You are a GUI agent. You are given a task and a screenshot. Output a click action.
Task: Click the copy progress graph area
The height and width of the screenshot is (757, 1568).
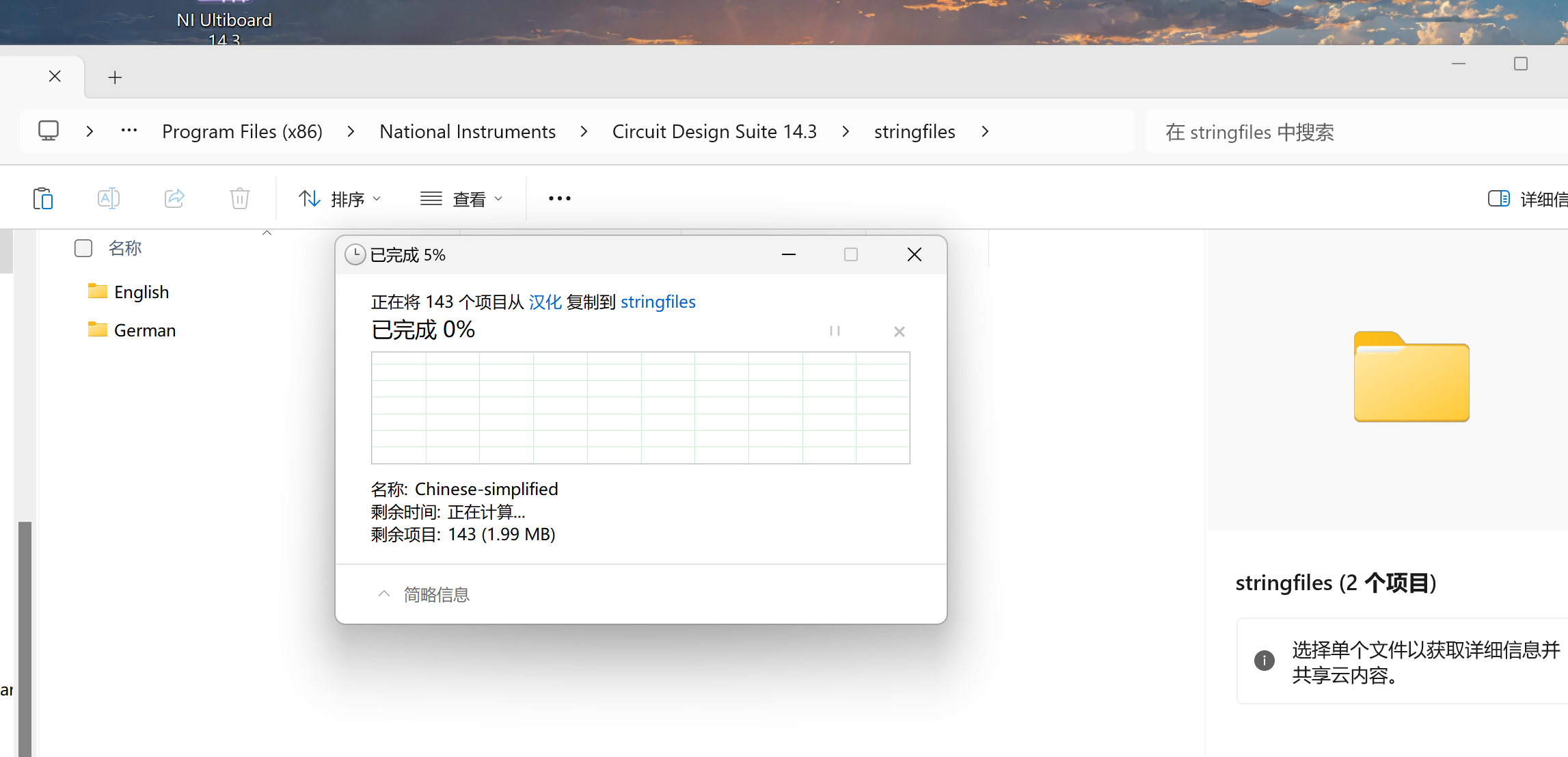point(640,408)
